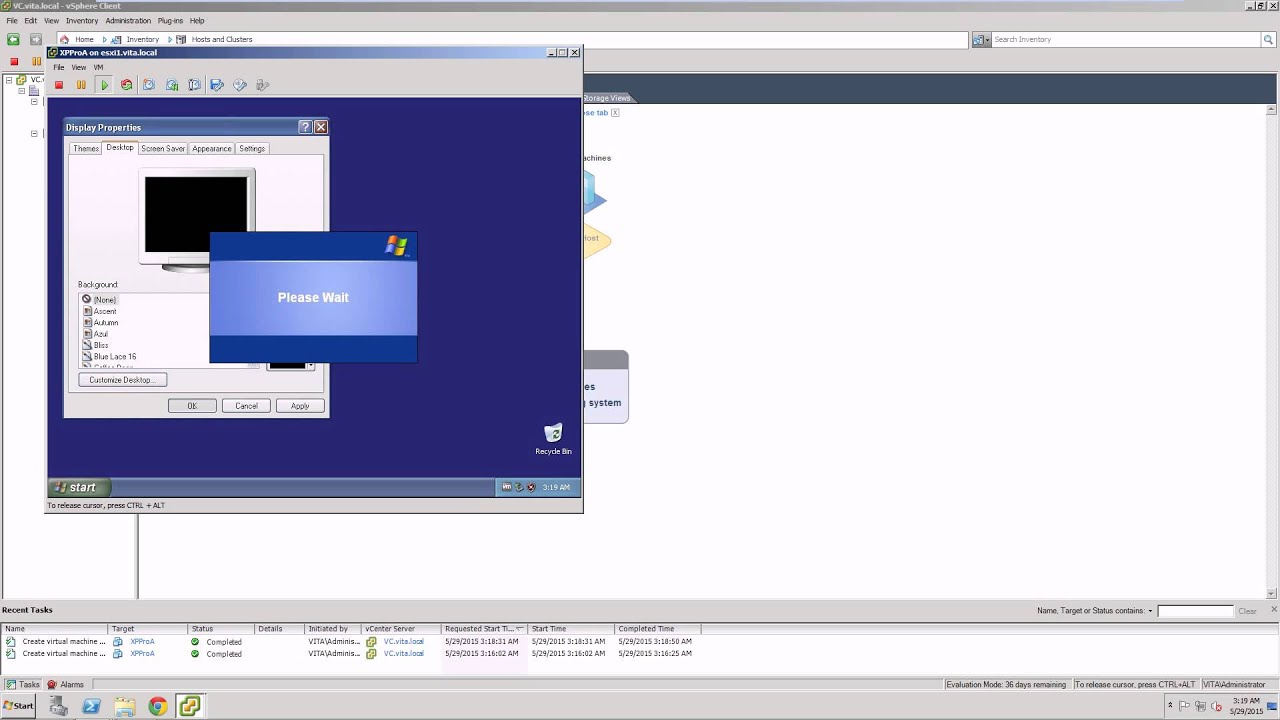Click the gray forward navigation arrow in vSphere Client

[35, 39]
